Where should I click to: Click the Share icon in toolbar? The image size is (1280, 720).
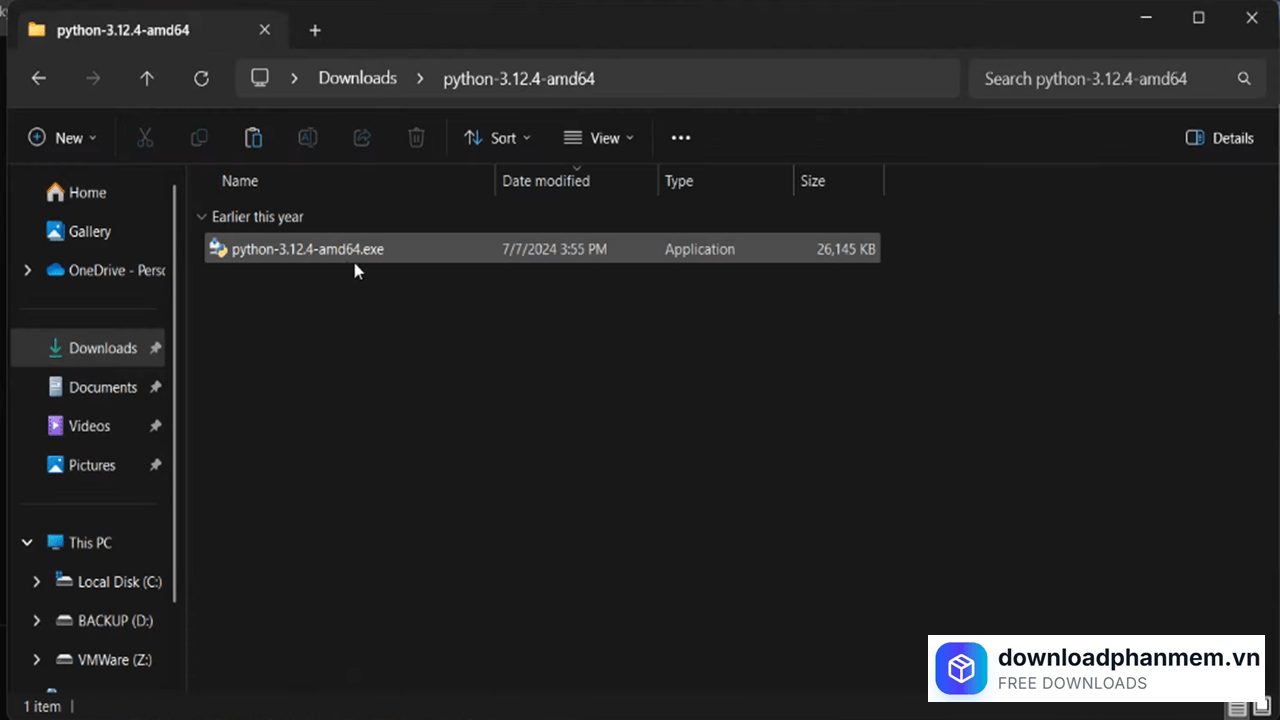pyautogui.click(x=362, y=138)
